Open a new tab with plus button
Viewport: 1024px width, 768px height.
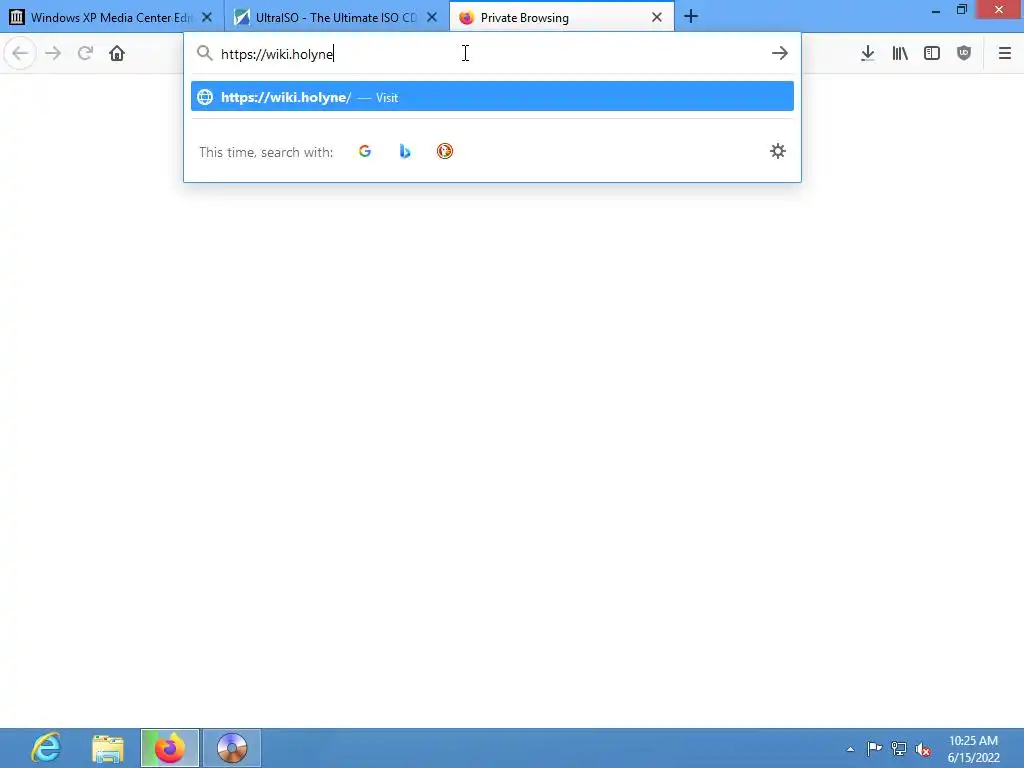point(691,16)
